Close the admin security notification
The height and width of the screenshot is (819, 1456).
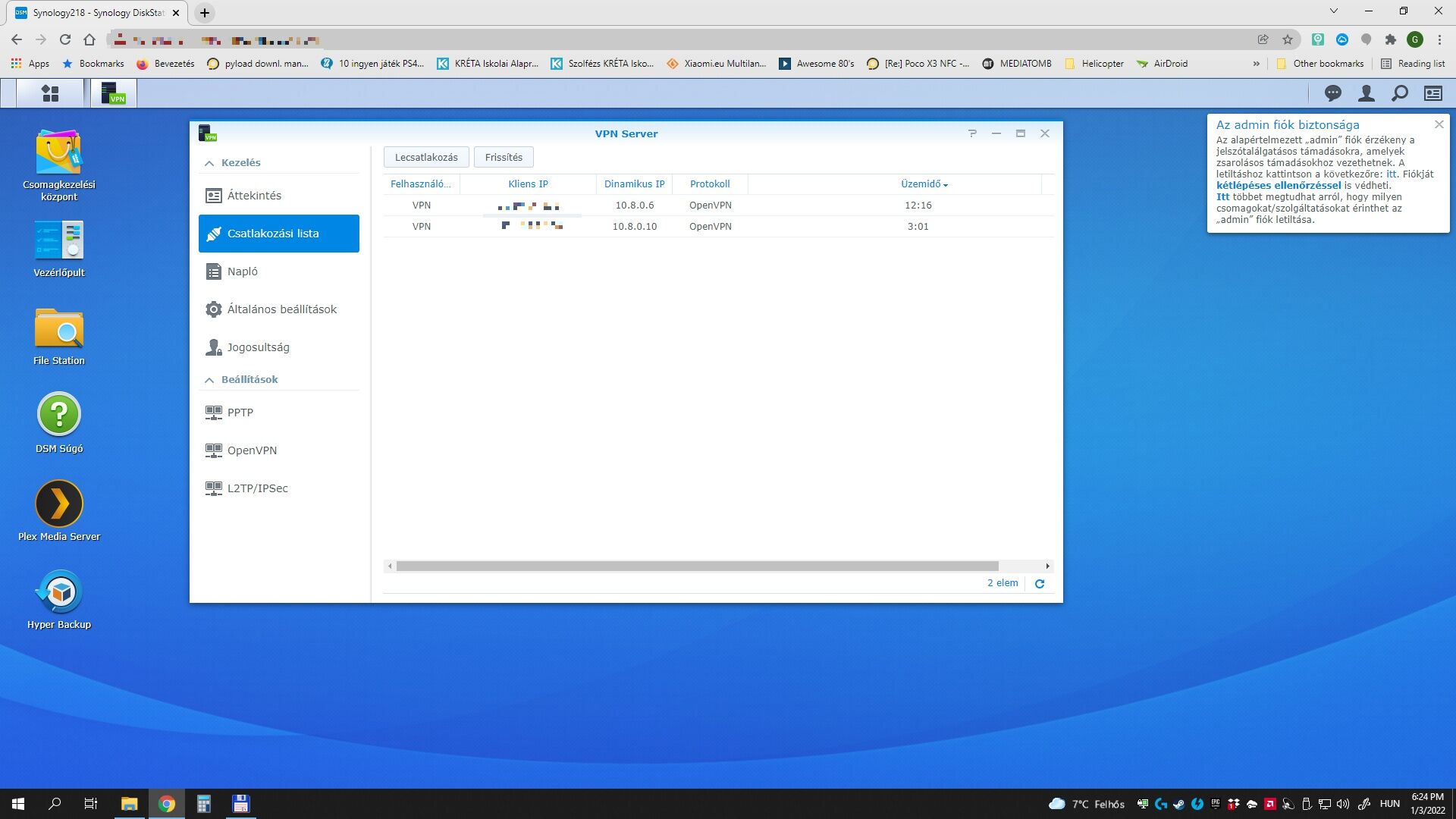[1439, 124]
